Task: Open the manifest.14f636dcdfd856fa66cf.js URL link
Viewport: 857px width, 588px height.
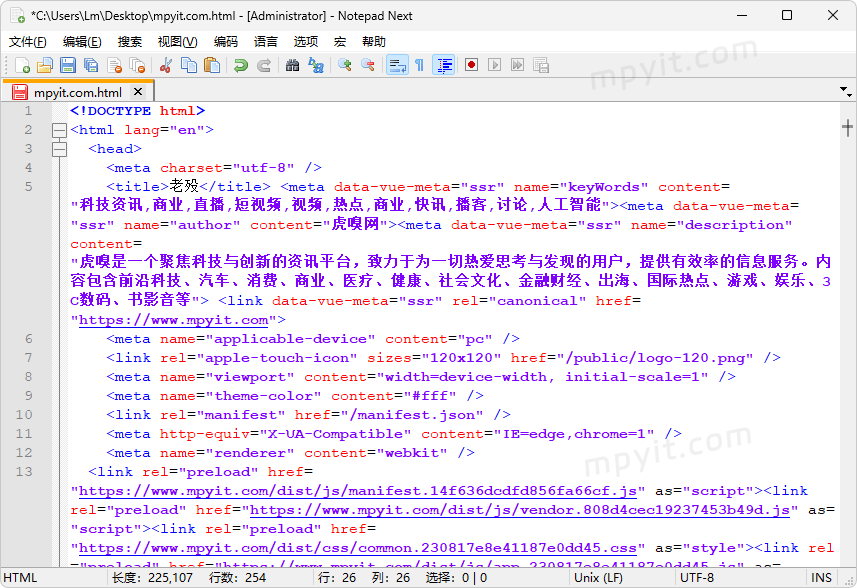Action: [358, 491]
